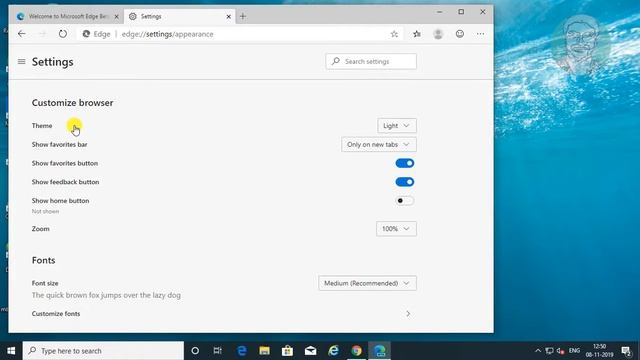This screenshot has width=640, height=360.
Task: Click the Fonts section heading
Action: (43, 260)
